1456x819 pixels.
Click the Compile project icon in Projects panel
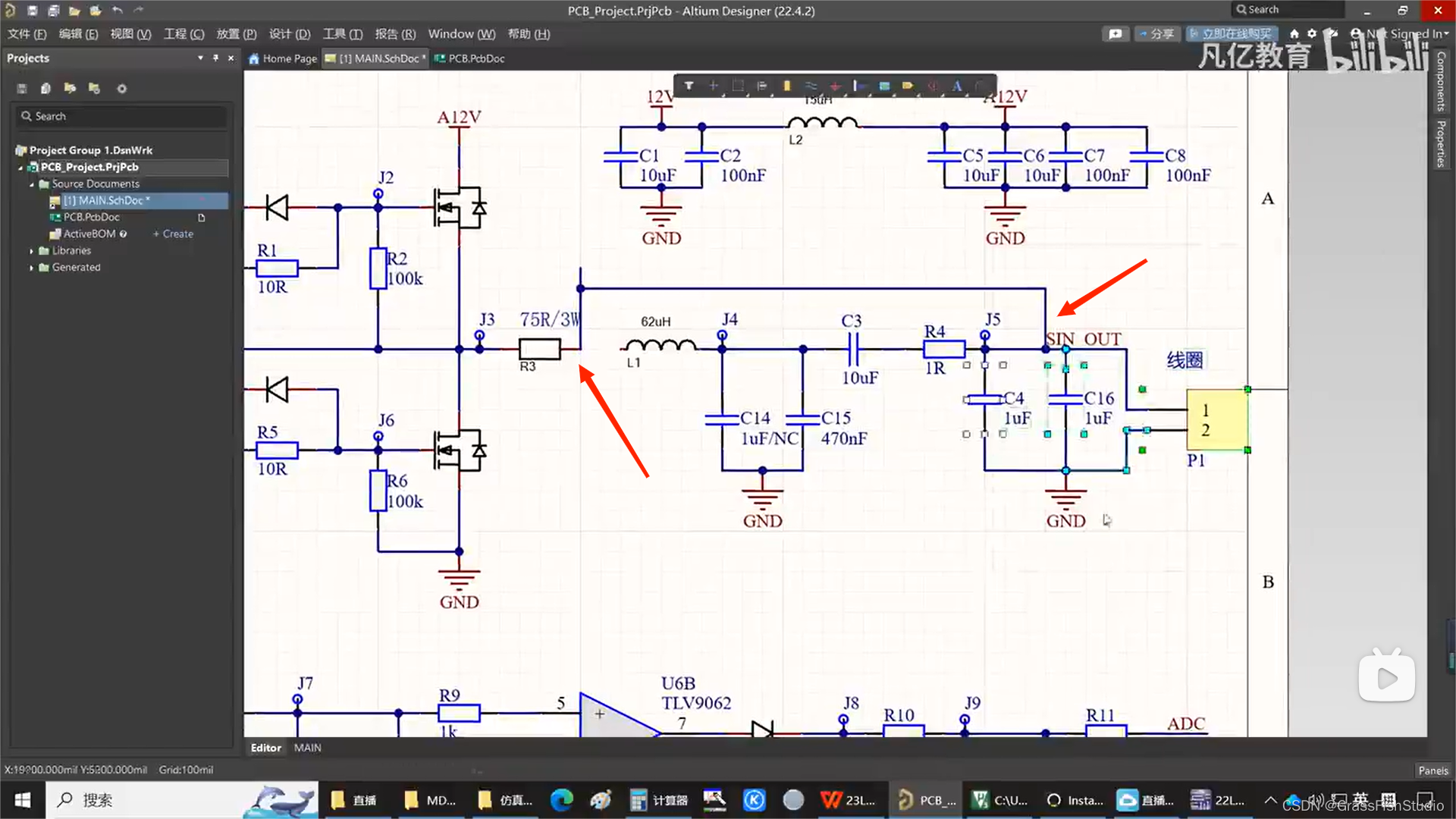[45, 89]
